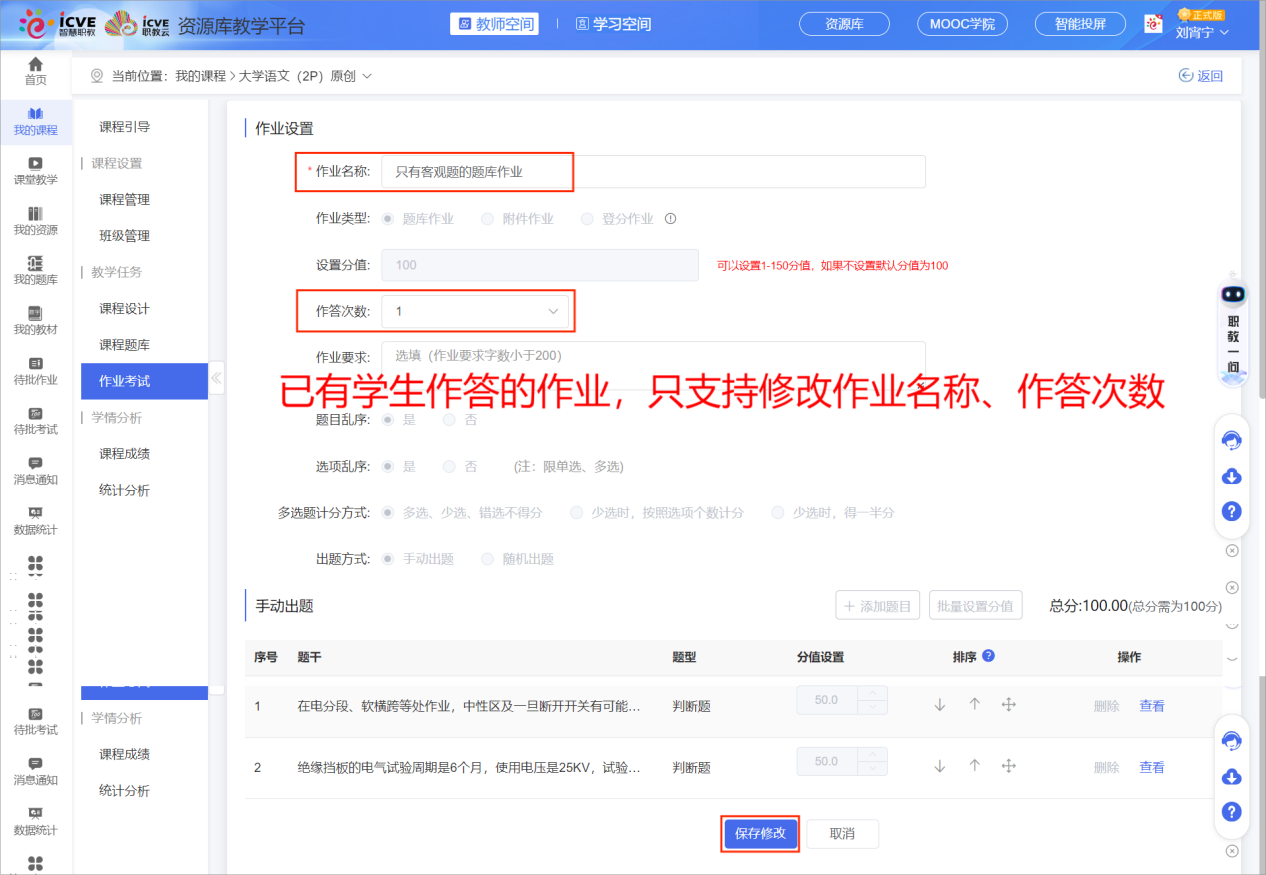Open the 作答次数 dropdown

[476, 311]
